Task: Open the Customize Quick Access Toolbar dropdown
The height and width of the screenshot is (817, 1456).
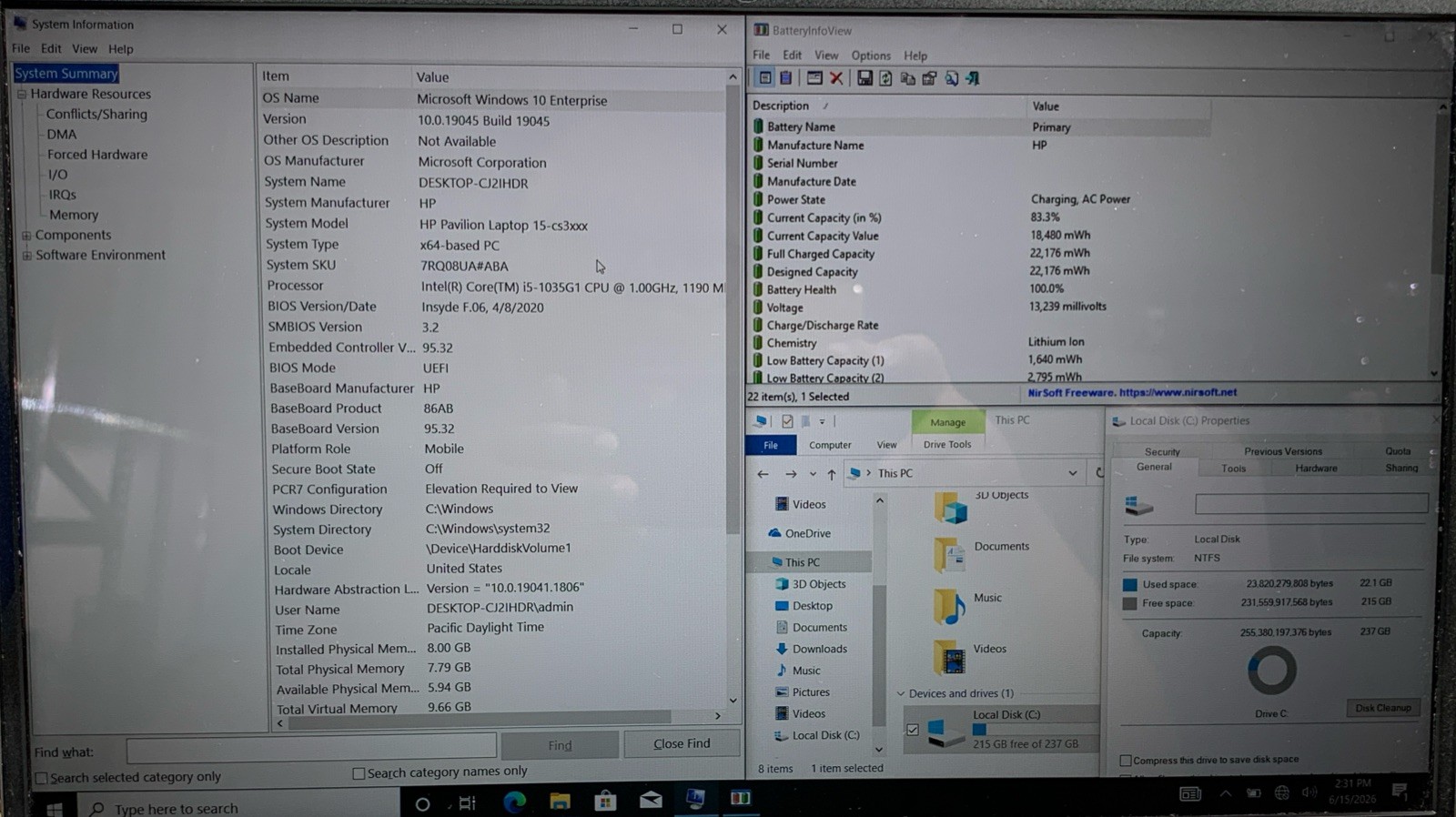Action: click(822, 421)
